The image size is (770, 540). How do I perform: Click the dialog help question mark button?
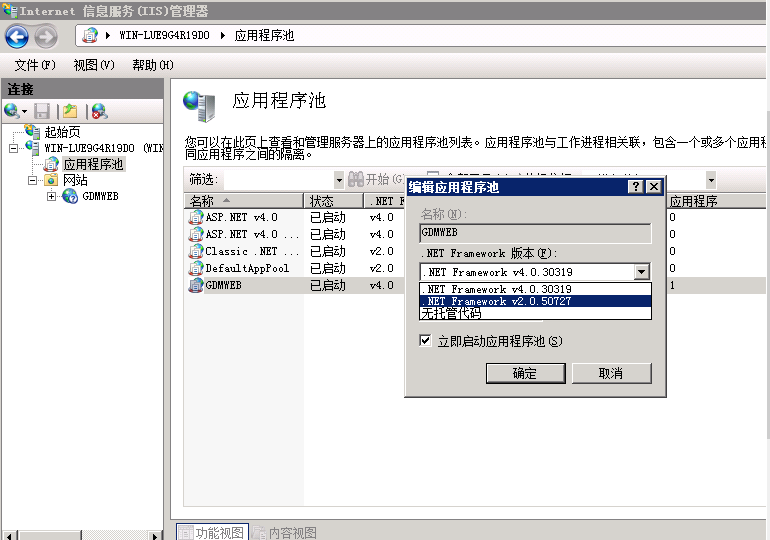tap(635, 187)
